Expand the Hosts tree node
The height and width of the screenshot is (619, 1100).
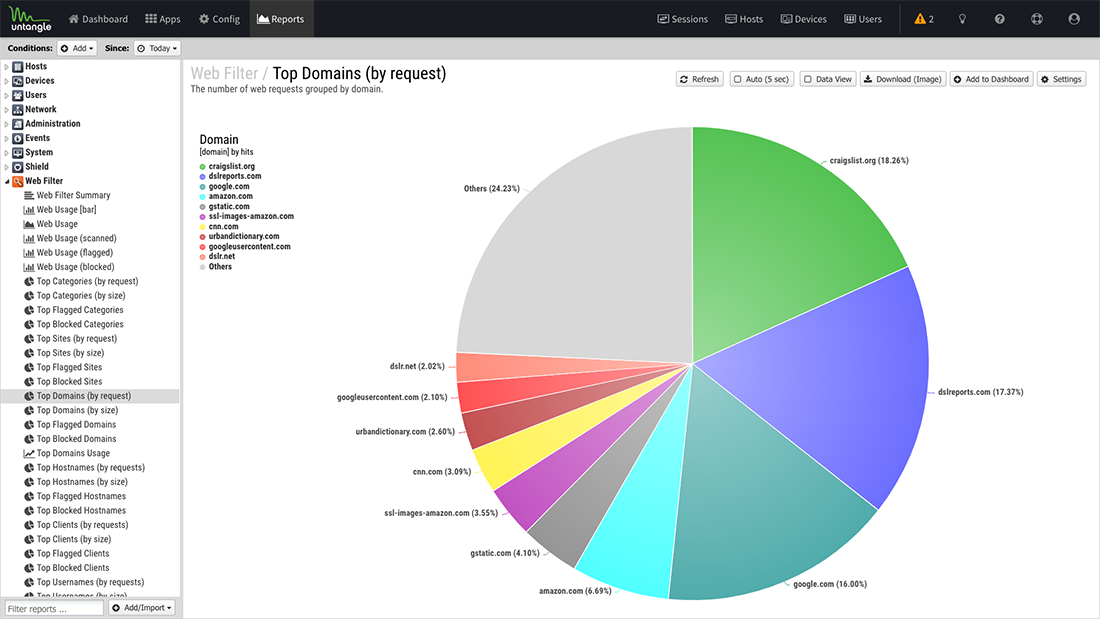tap(7, 67)
